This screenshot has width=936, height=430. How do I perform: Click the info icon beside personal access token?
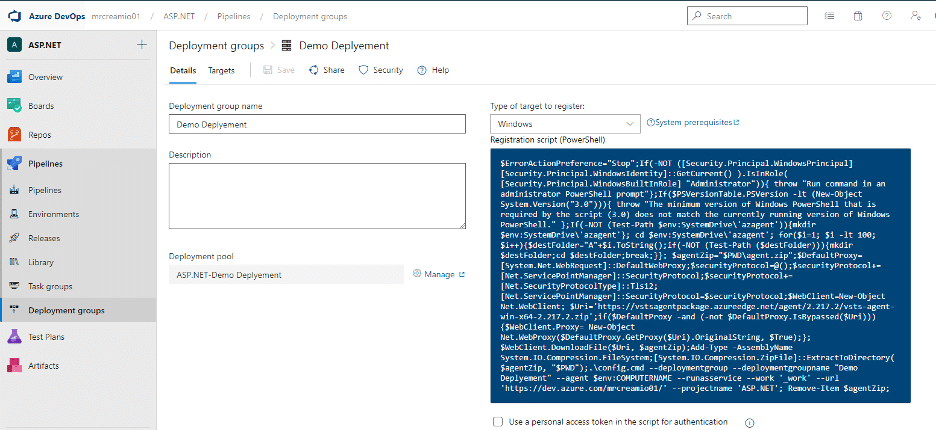click(x=750, y=423)
